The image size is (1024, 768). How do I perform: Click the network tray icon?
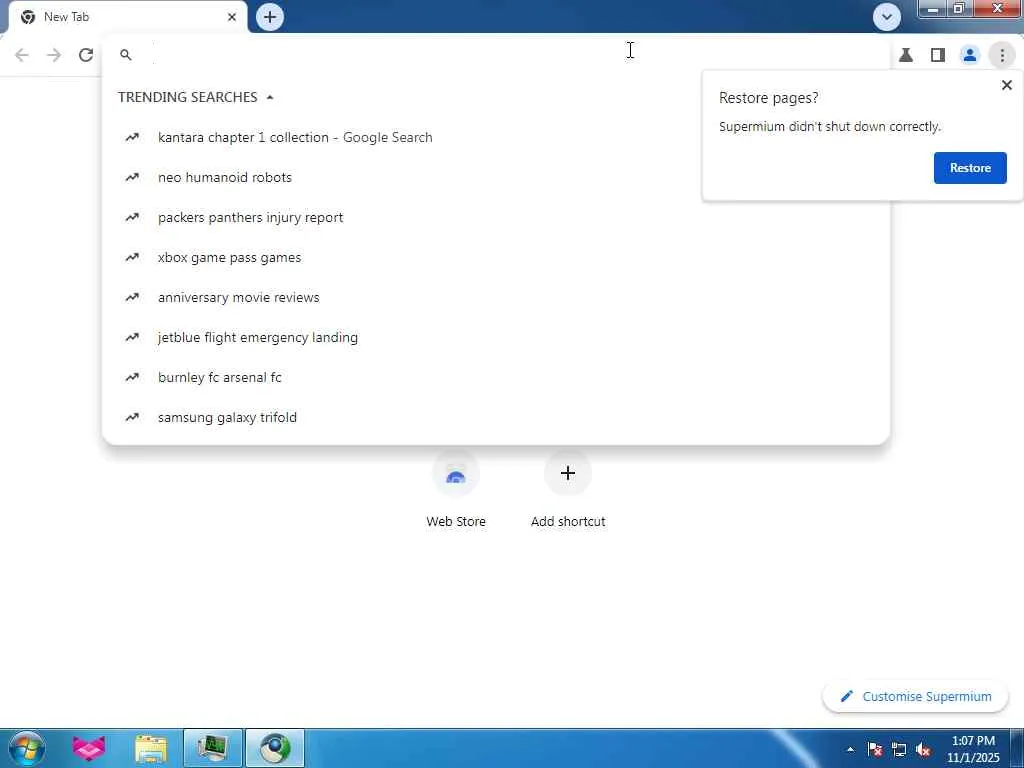pyautogui.click(x=899, y=749)
